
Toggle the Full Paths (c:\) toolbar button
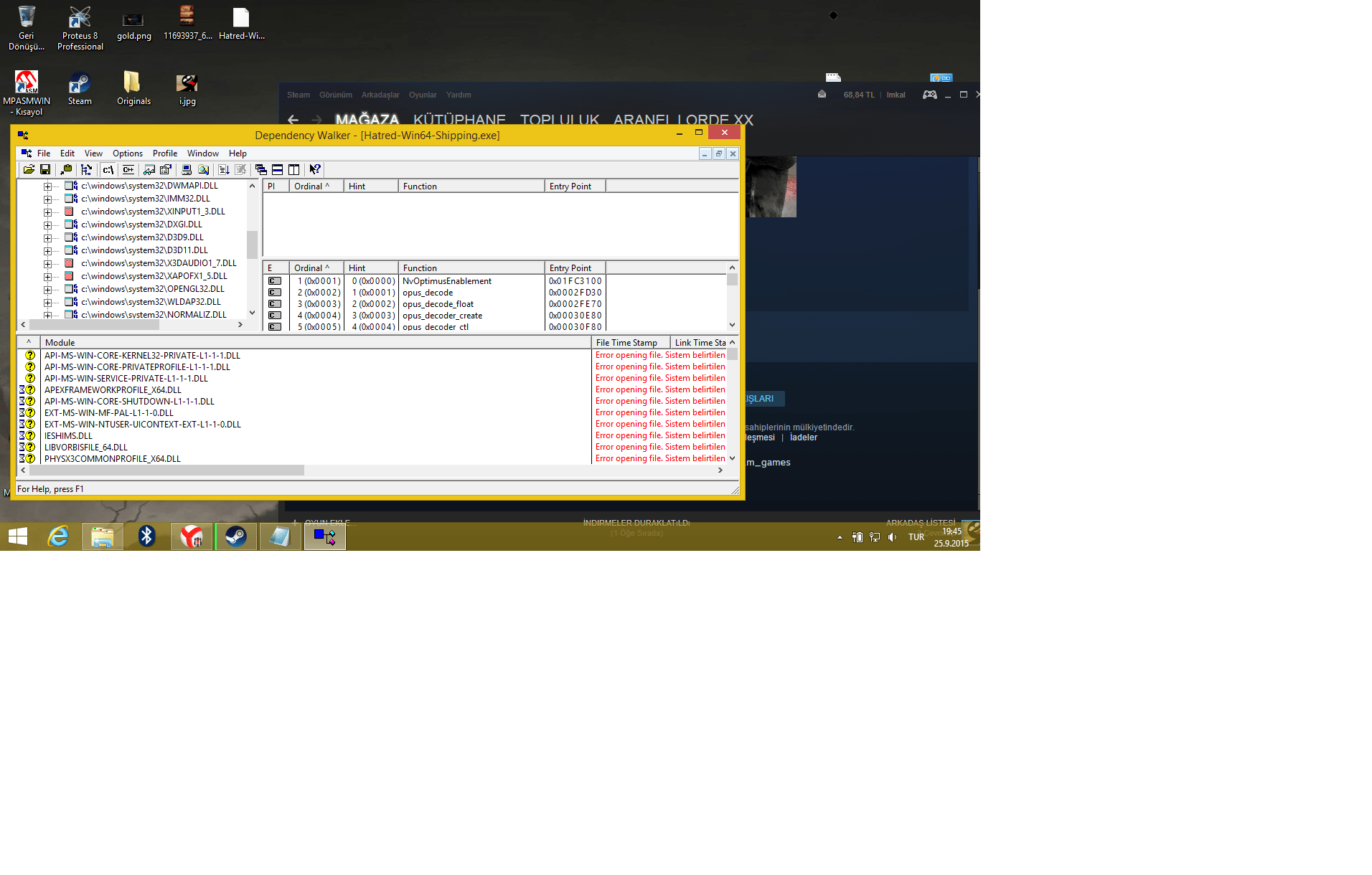pyautogui.click(x=108, y=170)
